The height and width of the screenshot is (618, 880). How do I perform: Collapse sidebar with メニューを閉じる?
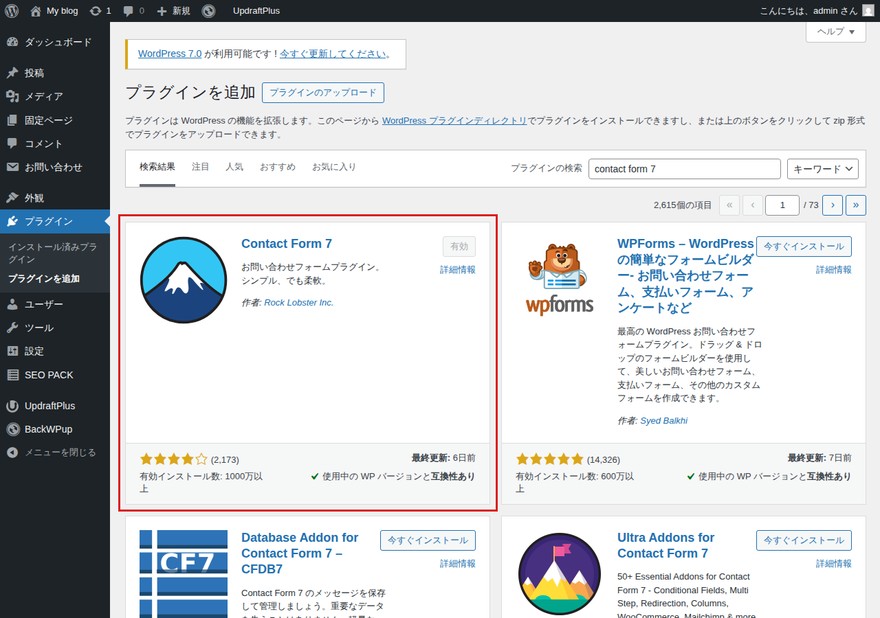coord(55,452)
